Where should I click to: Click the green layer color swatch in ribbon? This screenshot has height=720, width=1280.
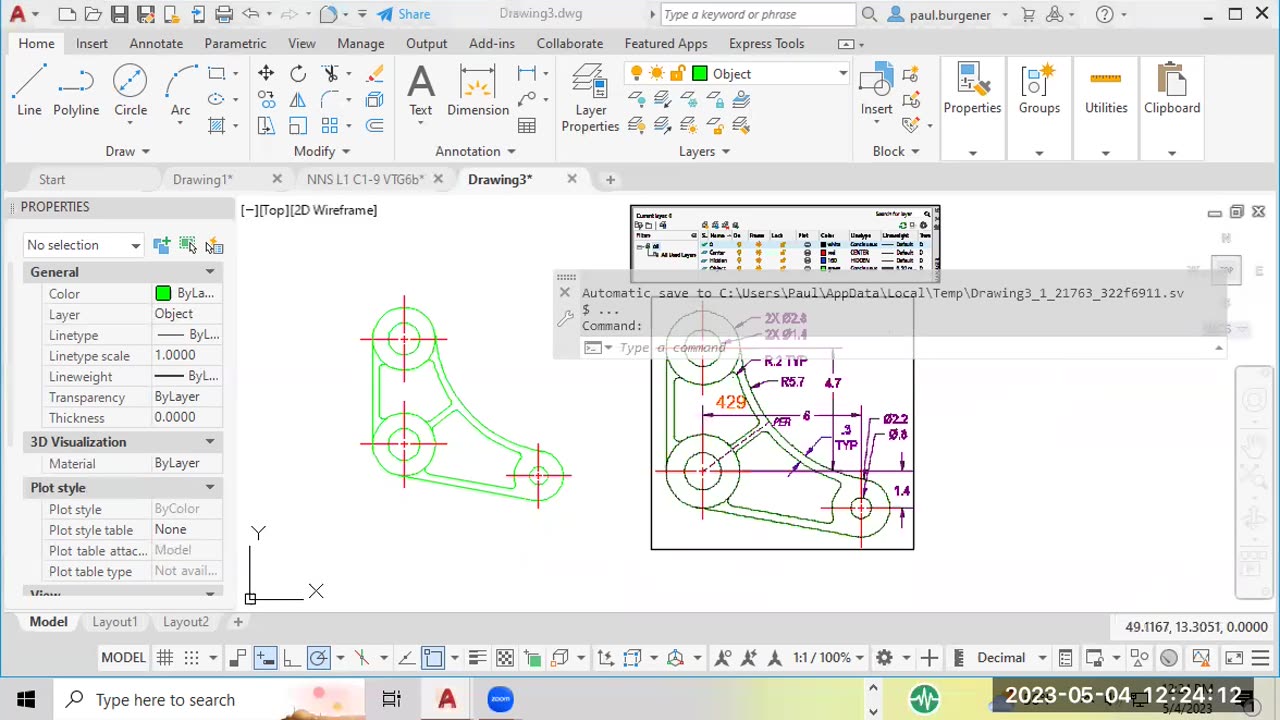click(700, 74)
